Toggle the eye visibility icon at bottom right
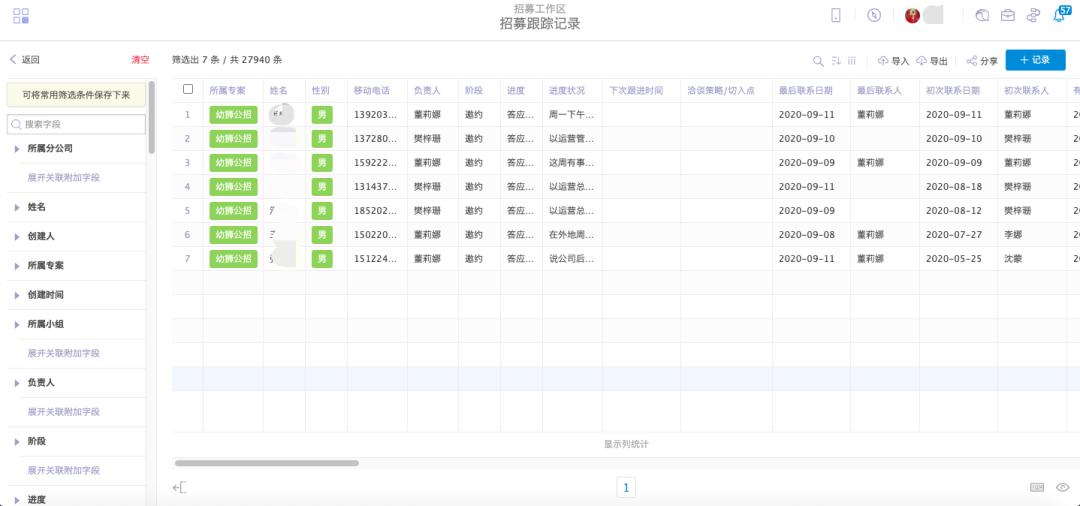1080x506 pixels. coord(1062,487)
